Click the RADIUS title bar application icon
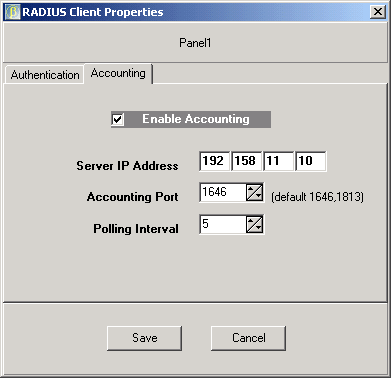 (13, 12)
